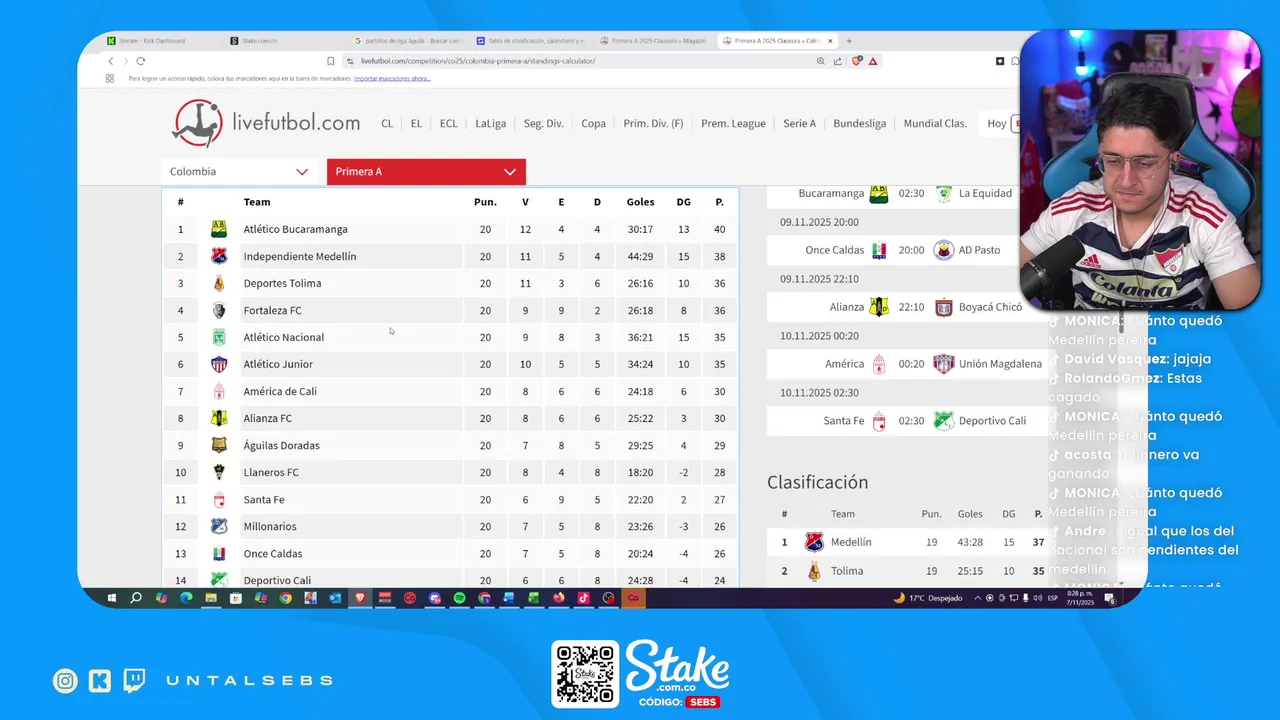Click the Deportivo Cali crest in the fixtures list
The height and width of the screenshot is (720, 1280).
(x=944, y=421)
